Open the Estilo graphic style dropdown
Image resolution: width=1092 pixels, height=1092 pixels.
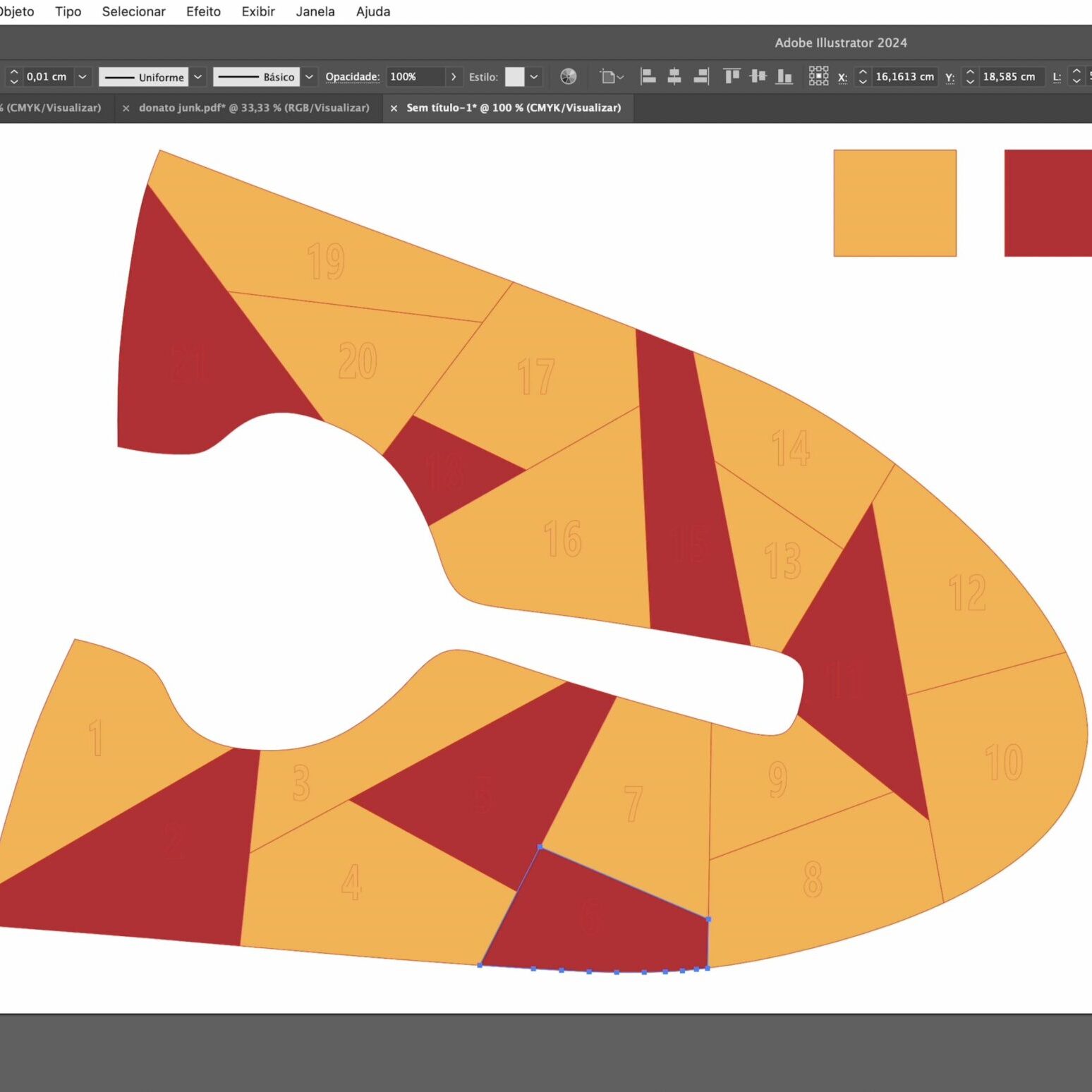click(x=534, y=77)
